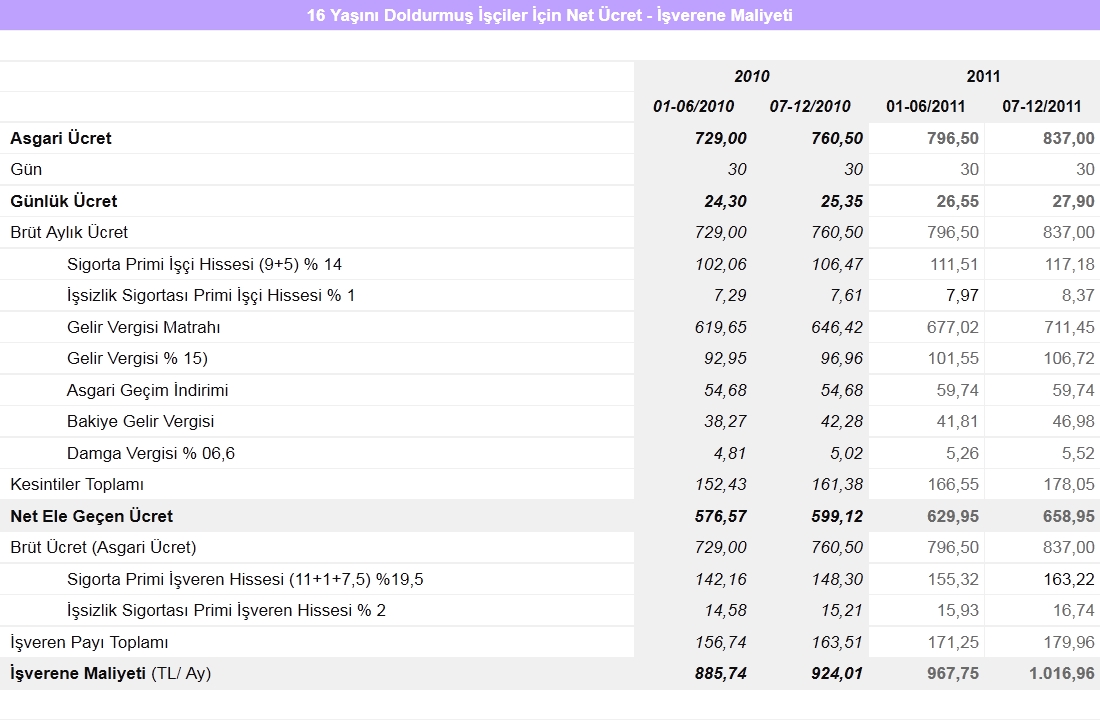Select the İşveren Payı Toplamı label

[89, 642]
